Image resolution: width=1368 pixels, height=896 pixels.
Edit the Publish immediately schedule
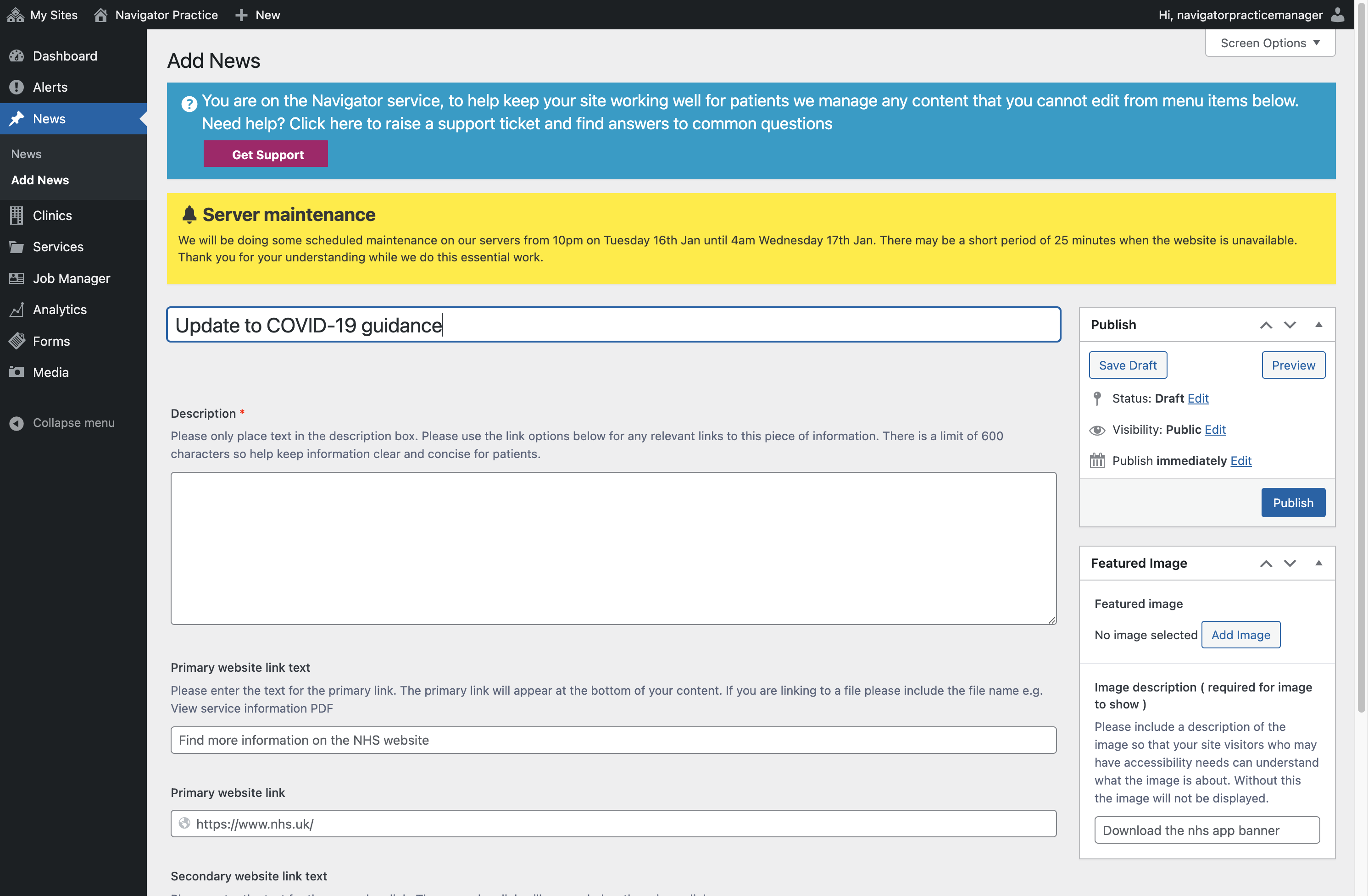[1240, 461]
